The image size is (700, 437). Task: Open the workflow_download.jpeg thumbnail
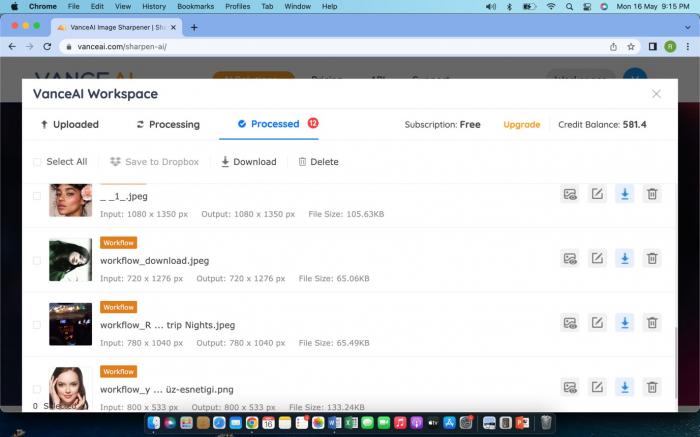coord(71,259)
